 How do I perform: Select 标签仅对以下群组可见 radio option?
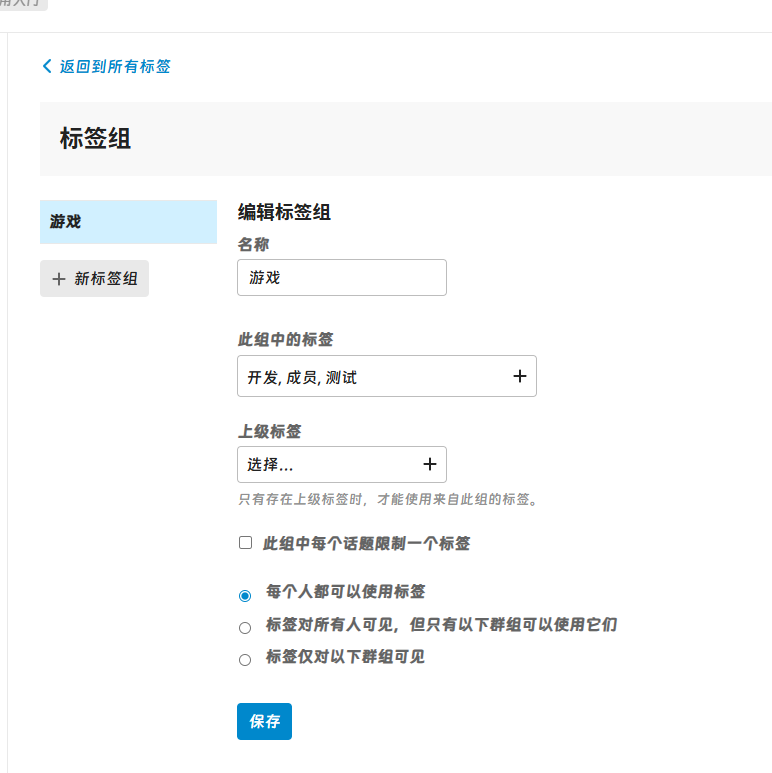[x=245, y=660]
